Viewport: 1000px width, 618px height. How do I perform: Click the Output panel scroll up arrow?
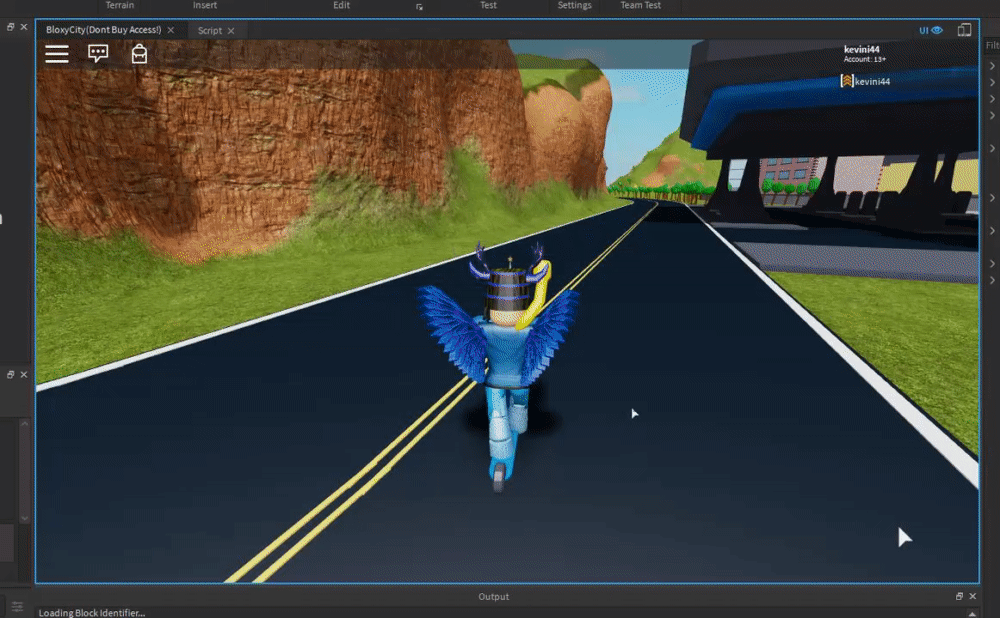(x=972, y=614)
